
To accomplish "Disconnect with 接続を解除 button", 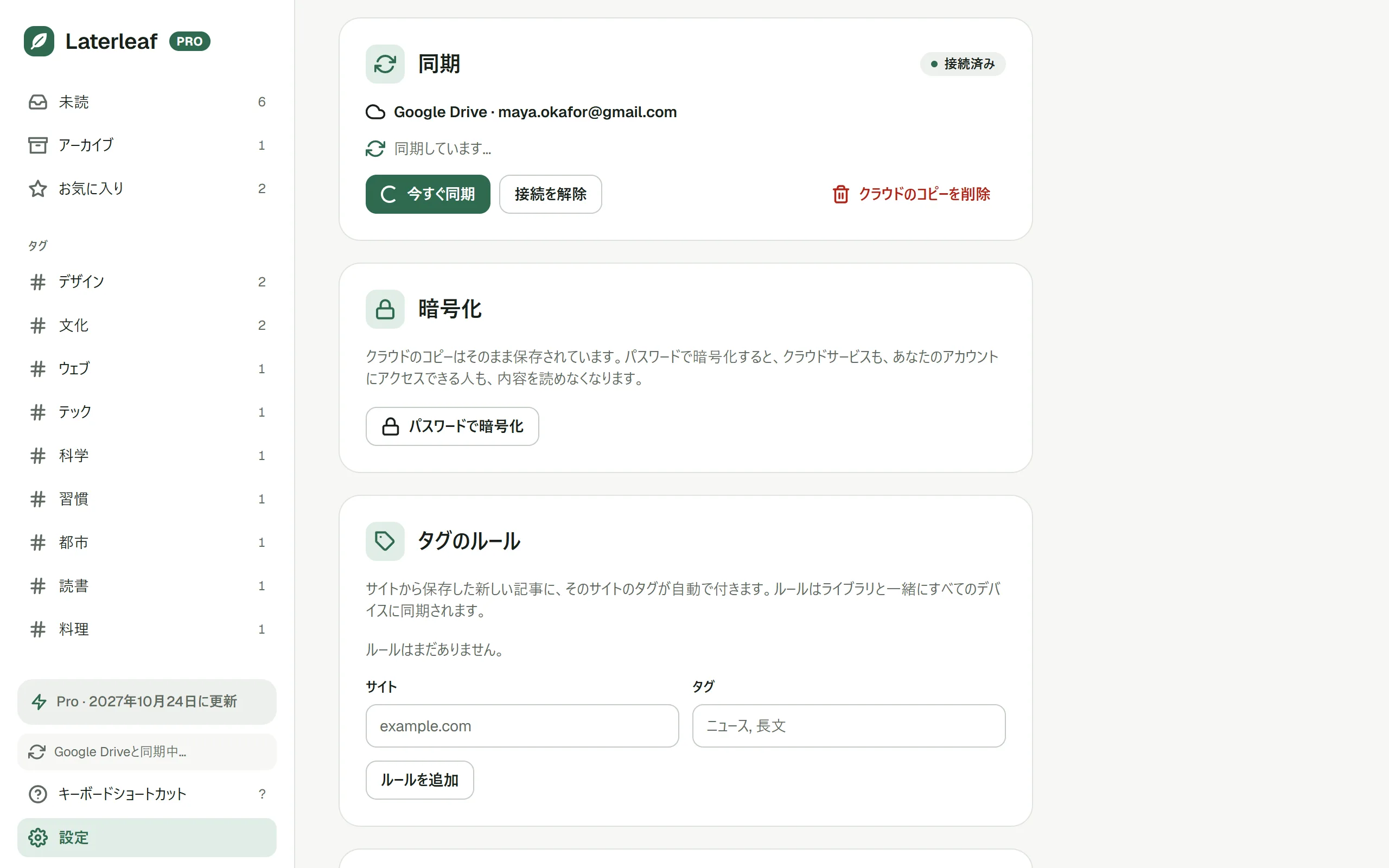I will (550, 194).
